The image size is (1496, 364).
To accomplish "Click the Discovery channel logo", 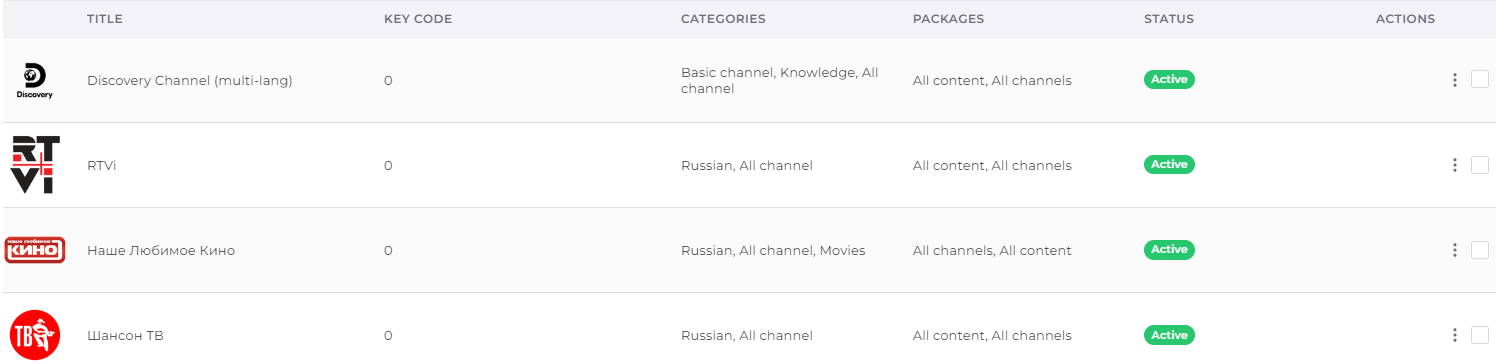I will (35, 80).
